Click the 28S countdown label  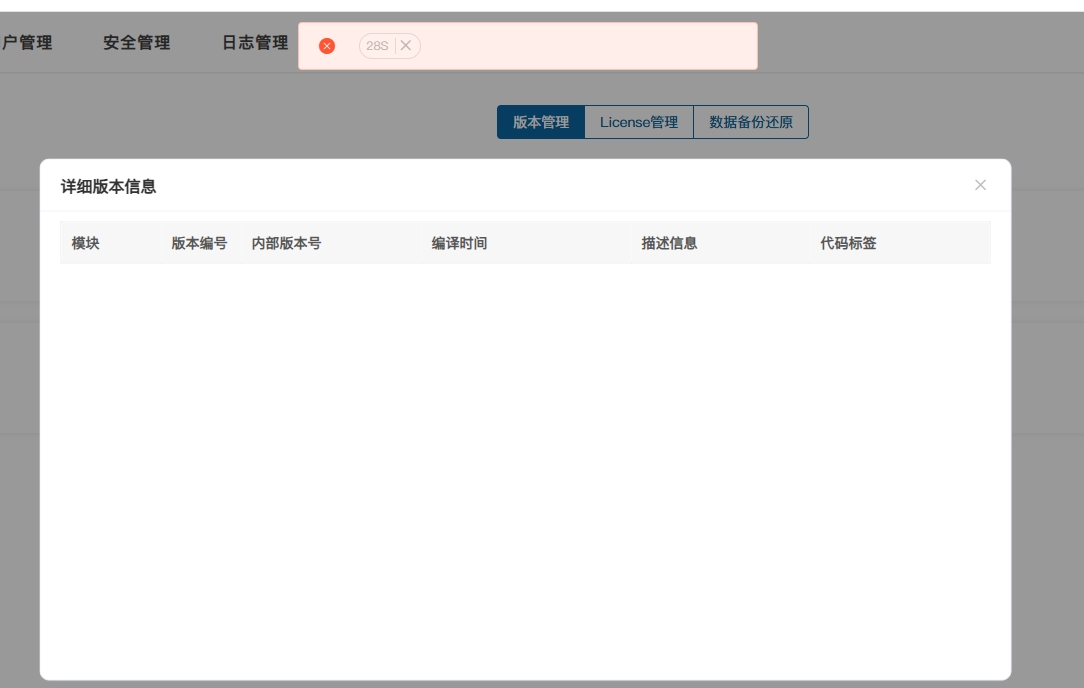click(378, 46)
